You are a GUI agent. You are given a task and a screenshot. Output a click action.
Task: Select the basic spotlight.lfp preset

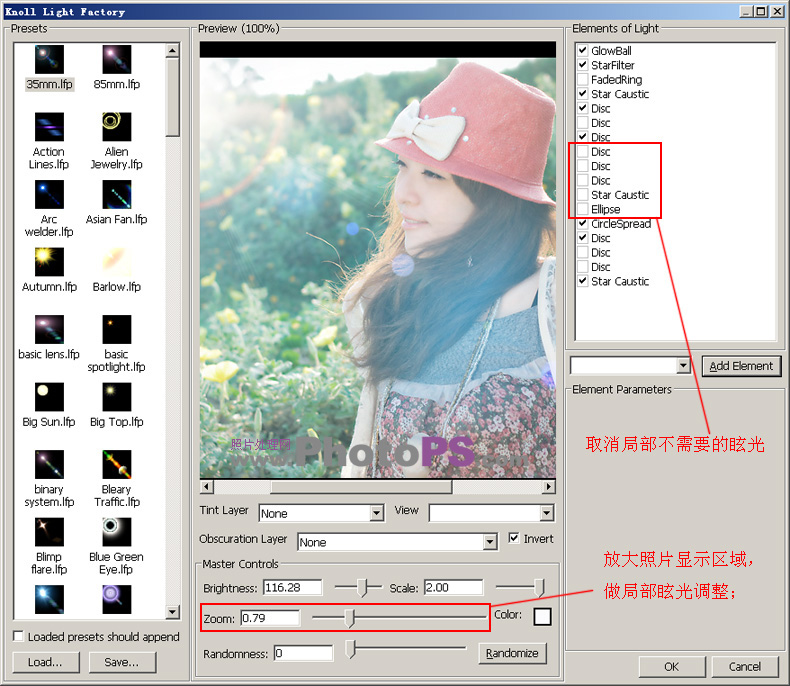pos(116,329)
